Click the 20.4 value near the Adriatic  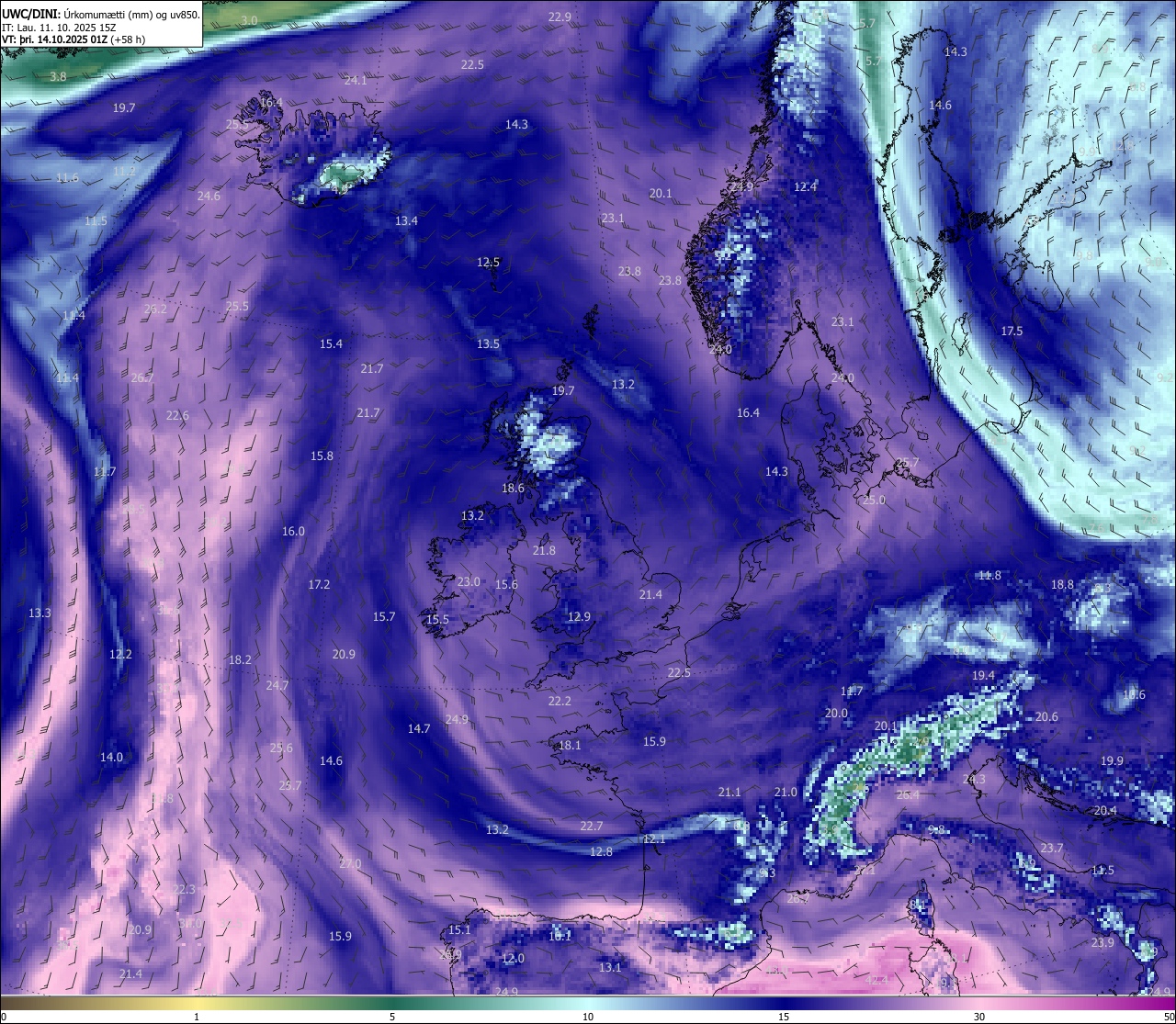coord(1105,810)
